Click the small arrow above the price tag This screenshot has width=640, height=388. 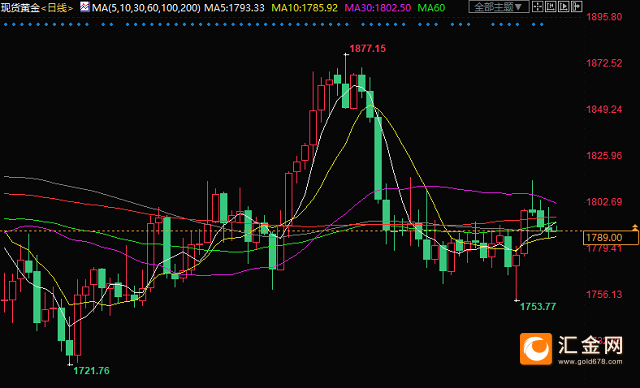tap(635, 226)
